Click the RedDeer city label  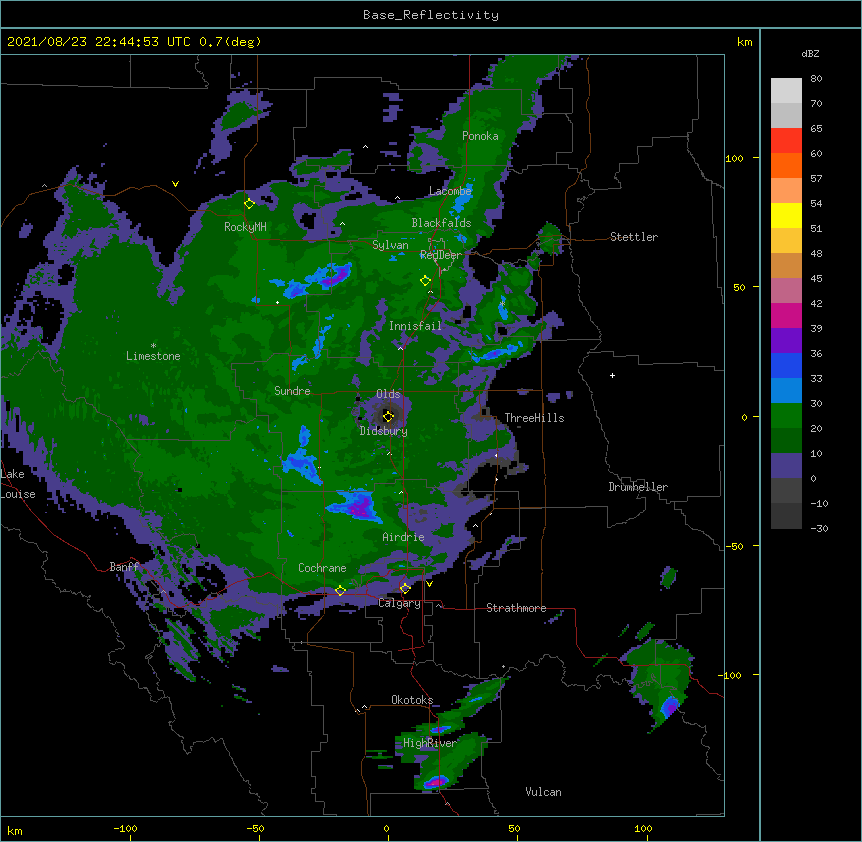pyautogui.click(x=441, y=255)
